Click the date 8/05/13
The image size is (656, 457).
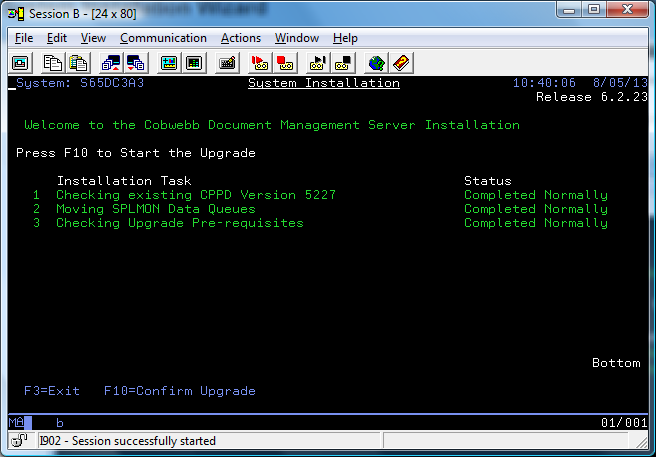(620, 83)
